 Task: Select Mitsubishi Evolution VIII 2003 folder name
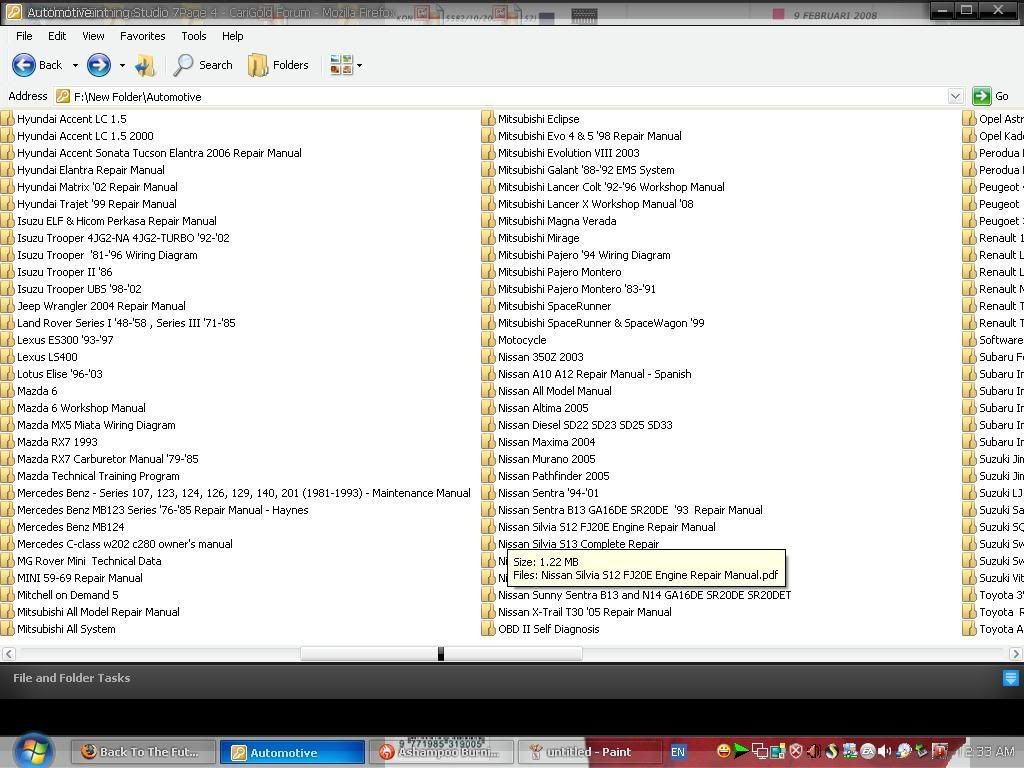(x=569, y=153)
